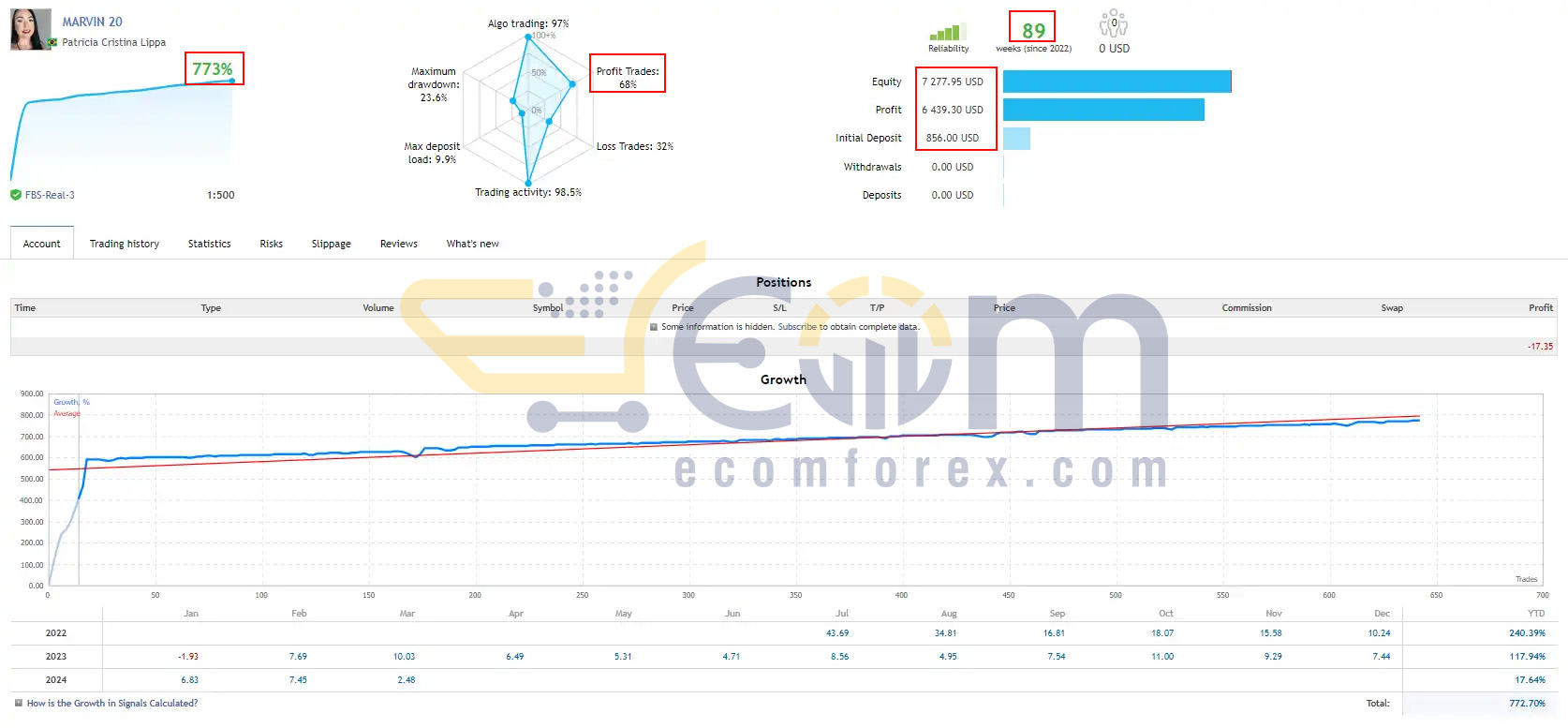The width and height of the screenshot is (1568, 728).
Task: Click the 773% growth value
Action: 213,69
